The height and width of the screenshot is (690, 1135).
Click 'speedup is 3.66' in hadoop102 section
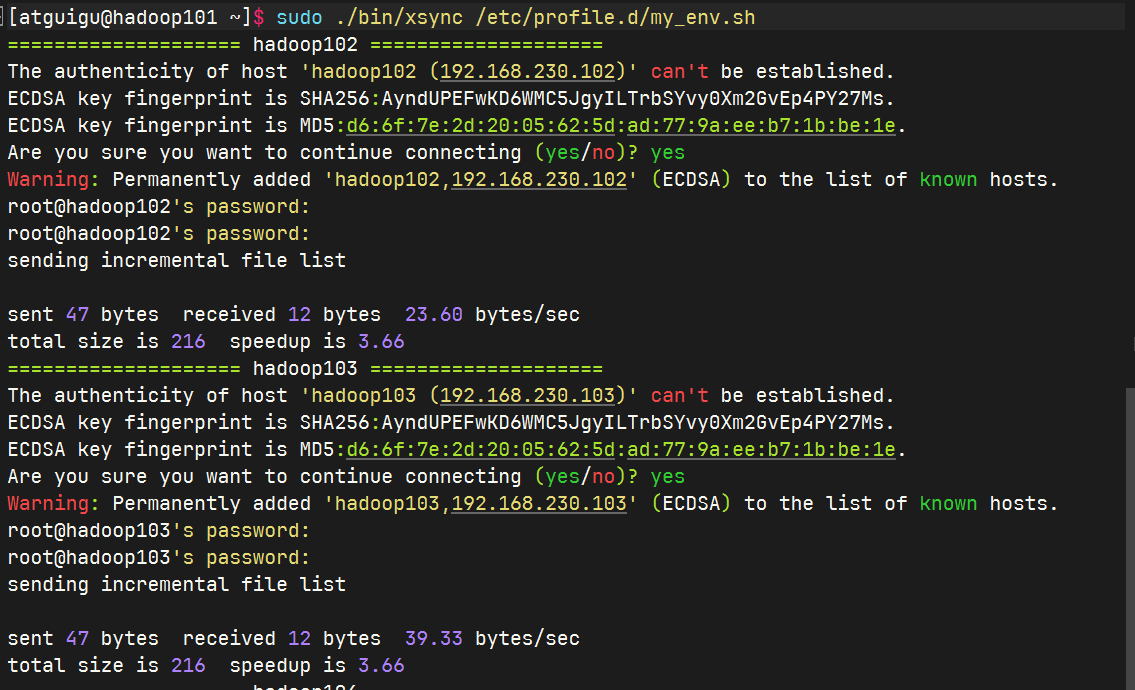click(x=317, y=342)
